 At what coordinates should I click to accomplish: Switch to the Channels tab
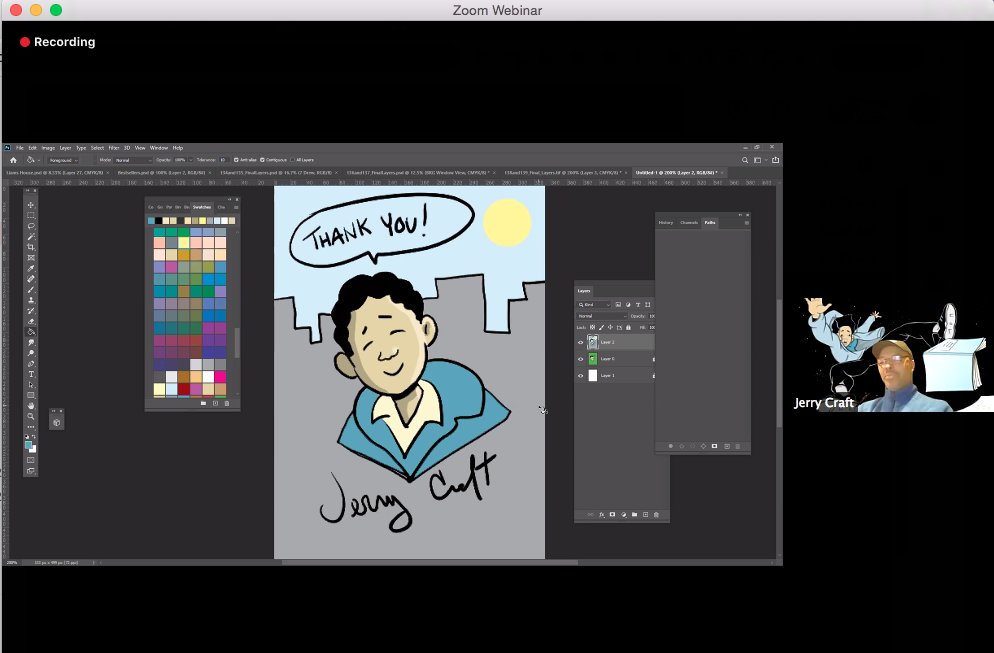(688, 223)
